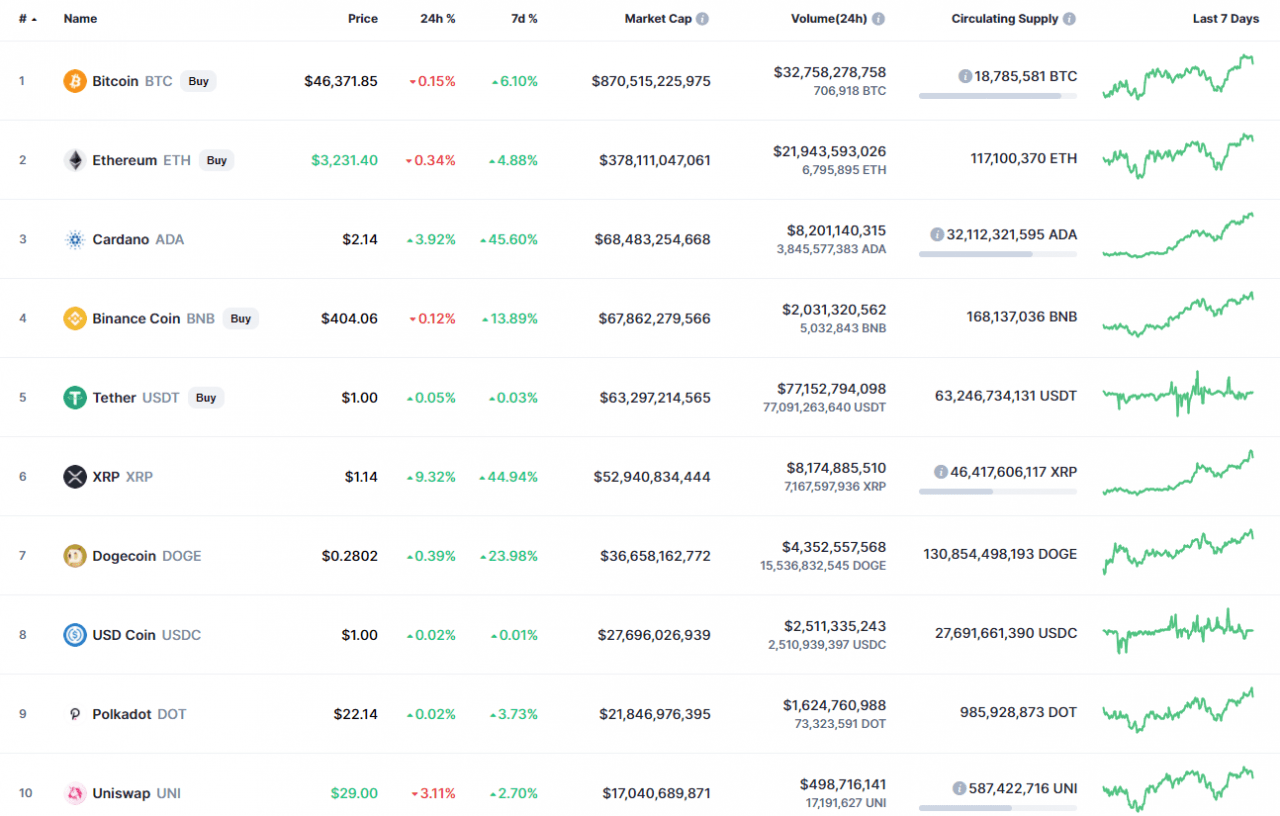Click the Uniswap price $29.00
The width and height of the screenshot is (1280, 816).
tap(354, 793)
